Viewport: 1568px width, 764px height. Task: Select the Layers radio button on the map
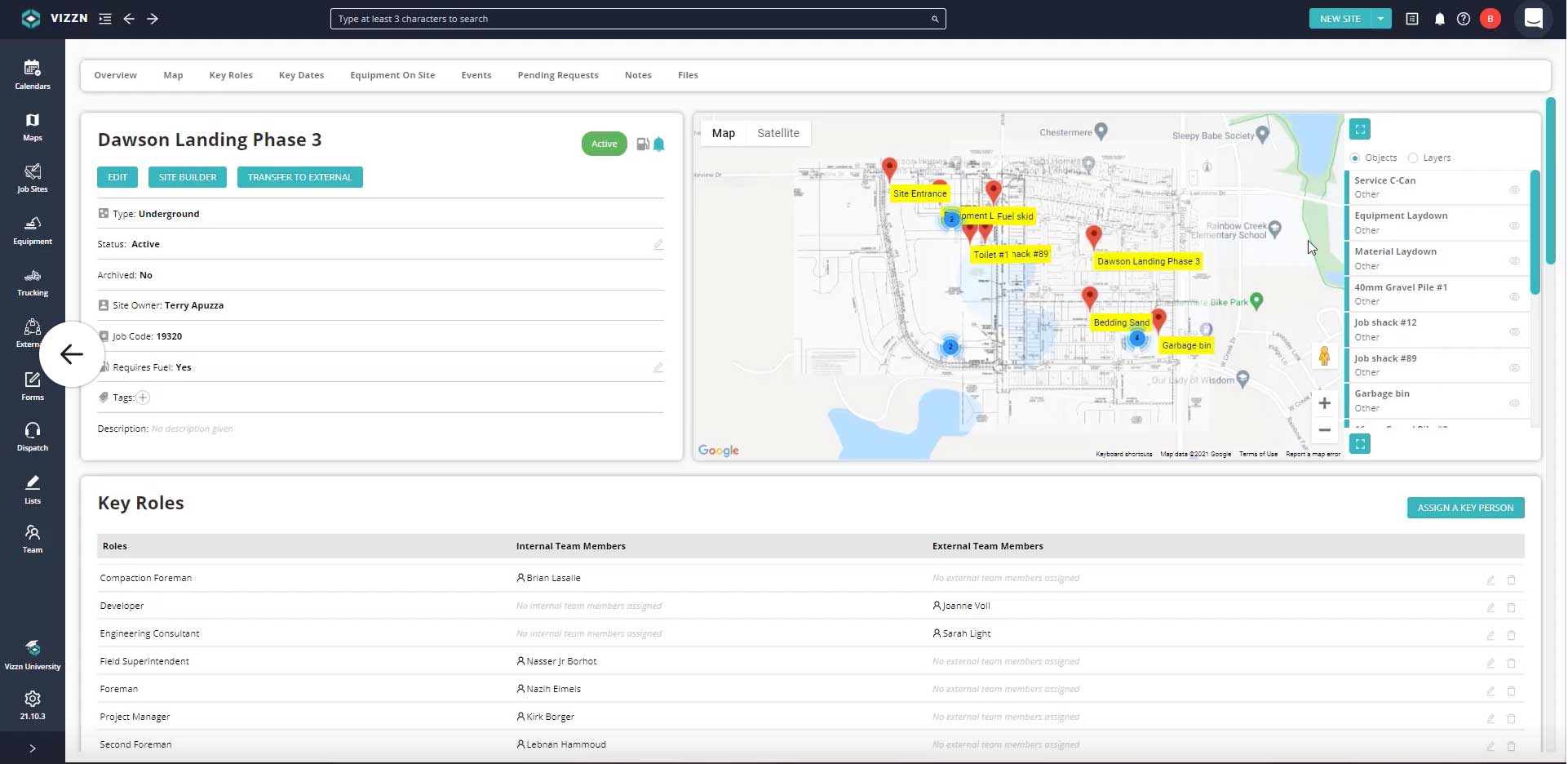pyautogui.click(x=1414, y=158)
